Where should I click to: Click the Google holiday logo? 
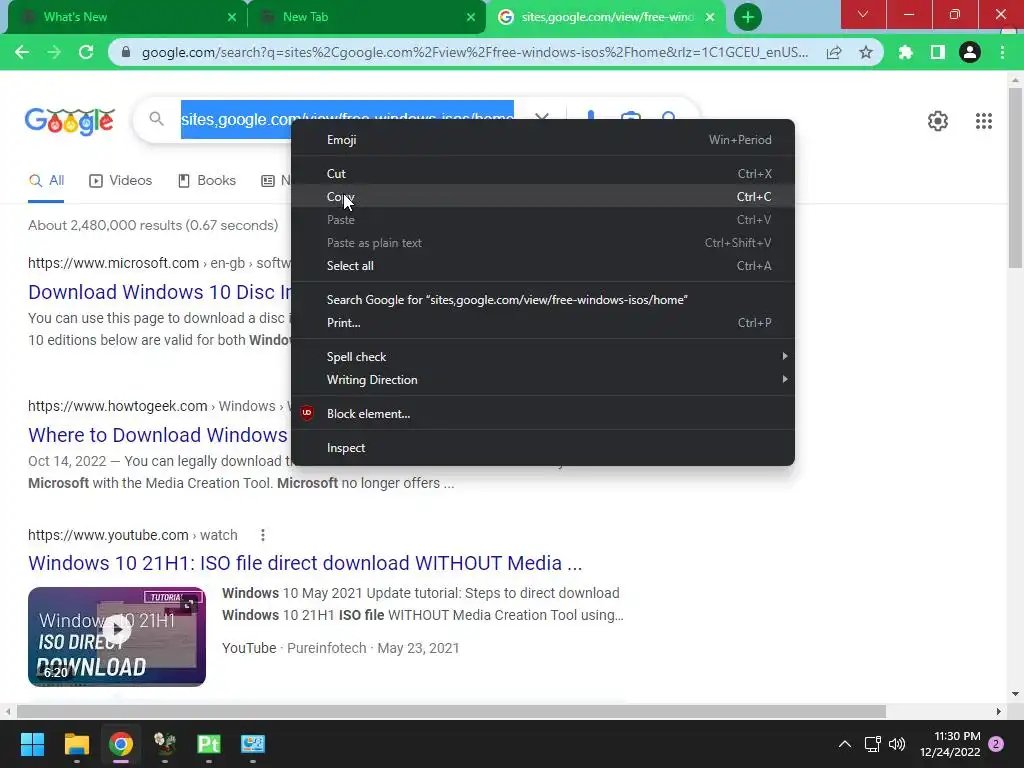click(70, 121)
